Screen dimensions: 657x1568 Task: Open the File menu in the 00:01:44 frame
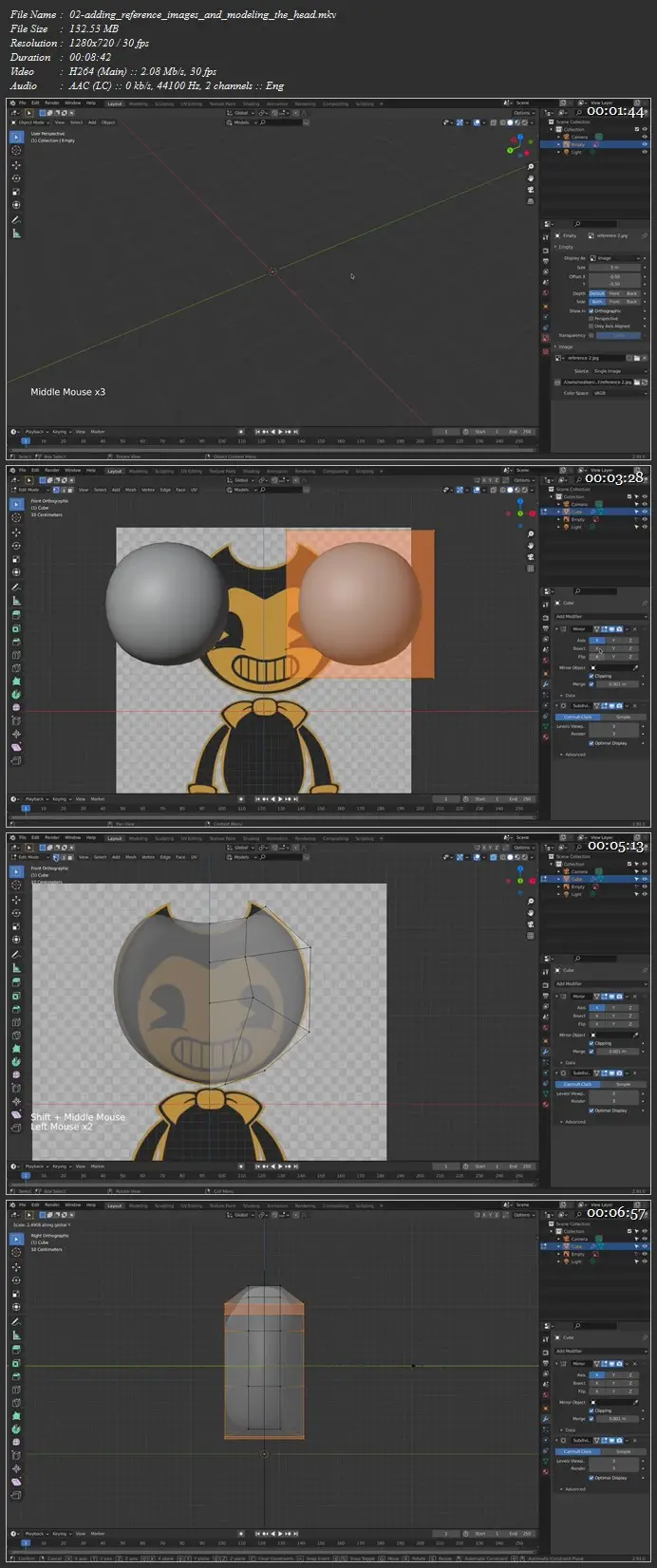tap(22, 103)
